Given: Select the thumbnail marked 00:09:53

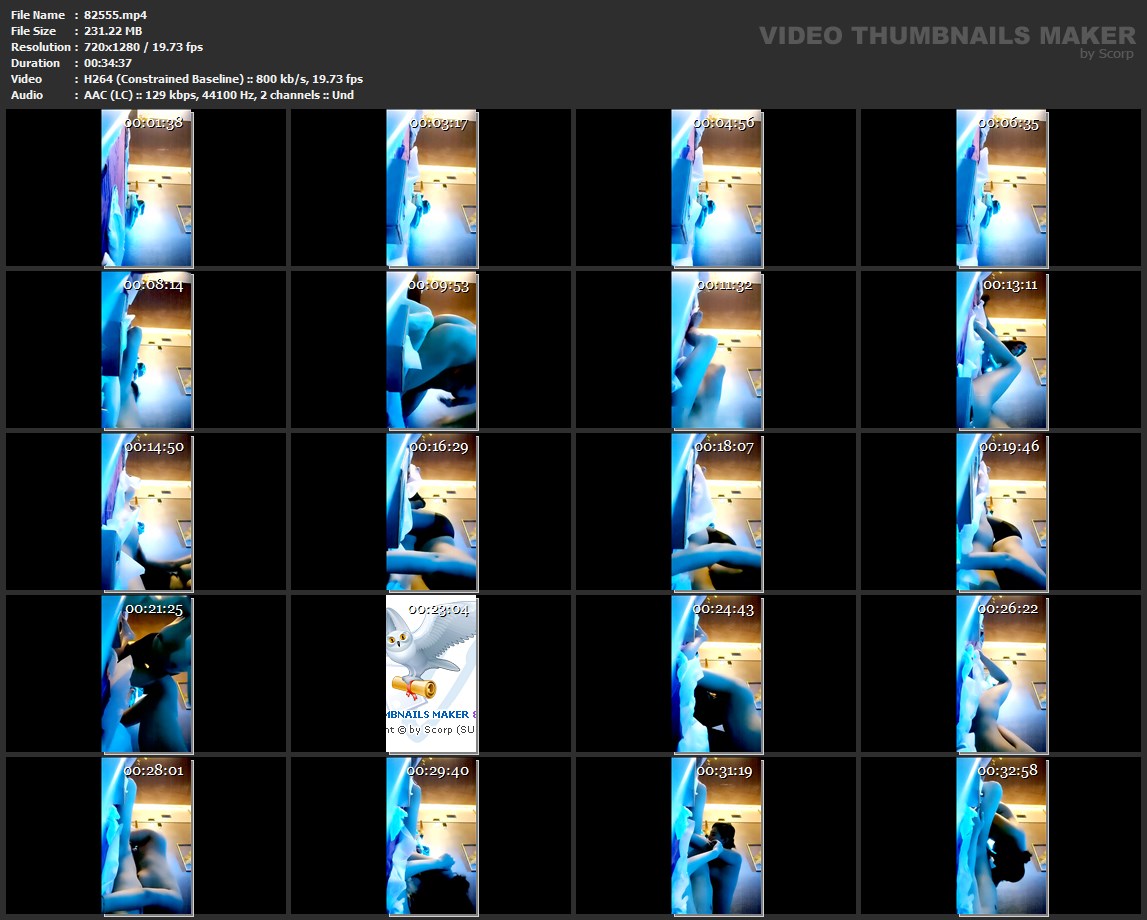Looking at the screenshot, I should click(432, 350).
